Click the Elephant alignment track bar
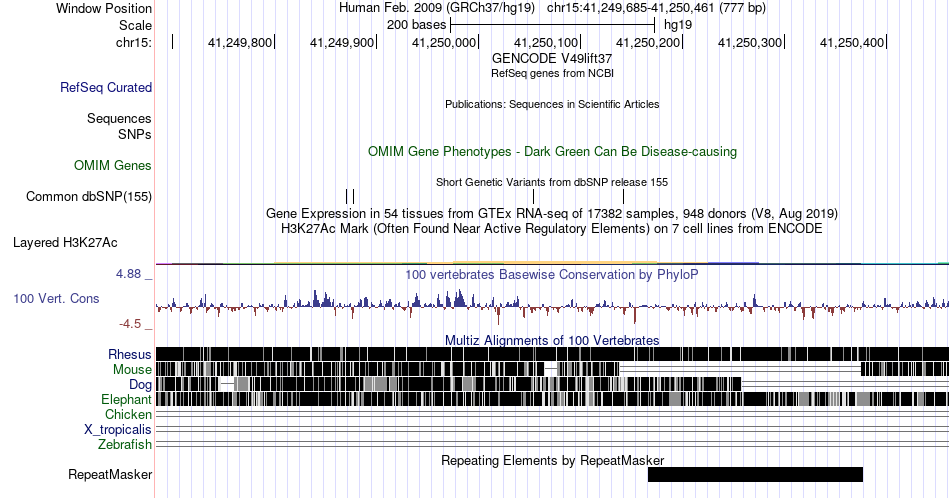This screenshot has height=498, width=950. (x=552, y=399)
